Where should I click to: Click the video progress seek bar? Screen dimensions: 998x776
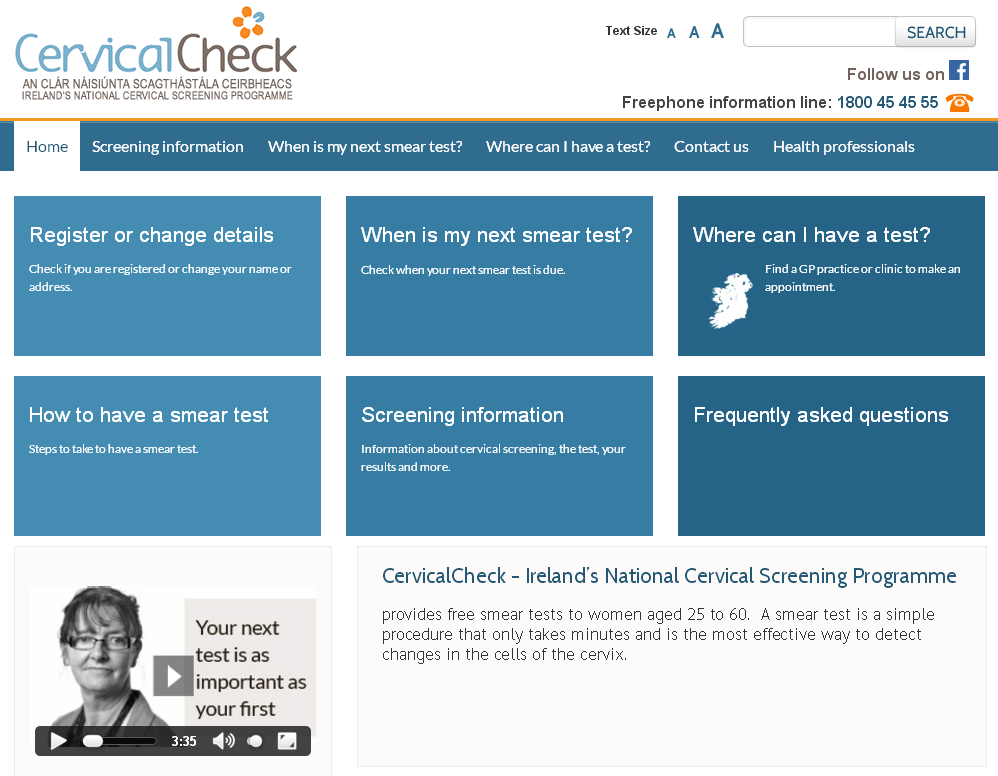[x=120, y=741]
